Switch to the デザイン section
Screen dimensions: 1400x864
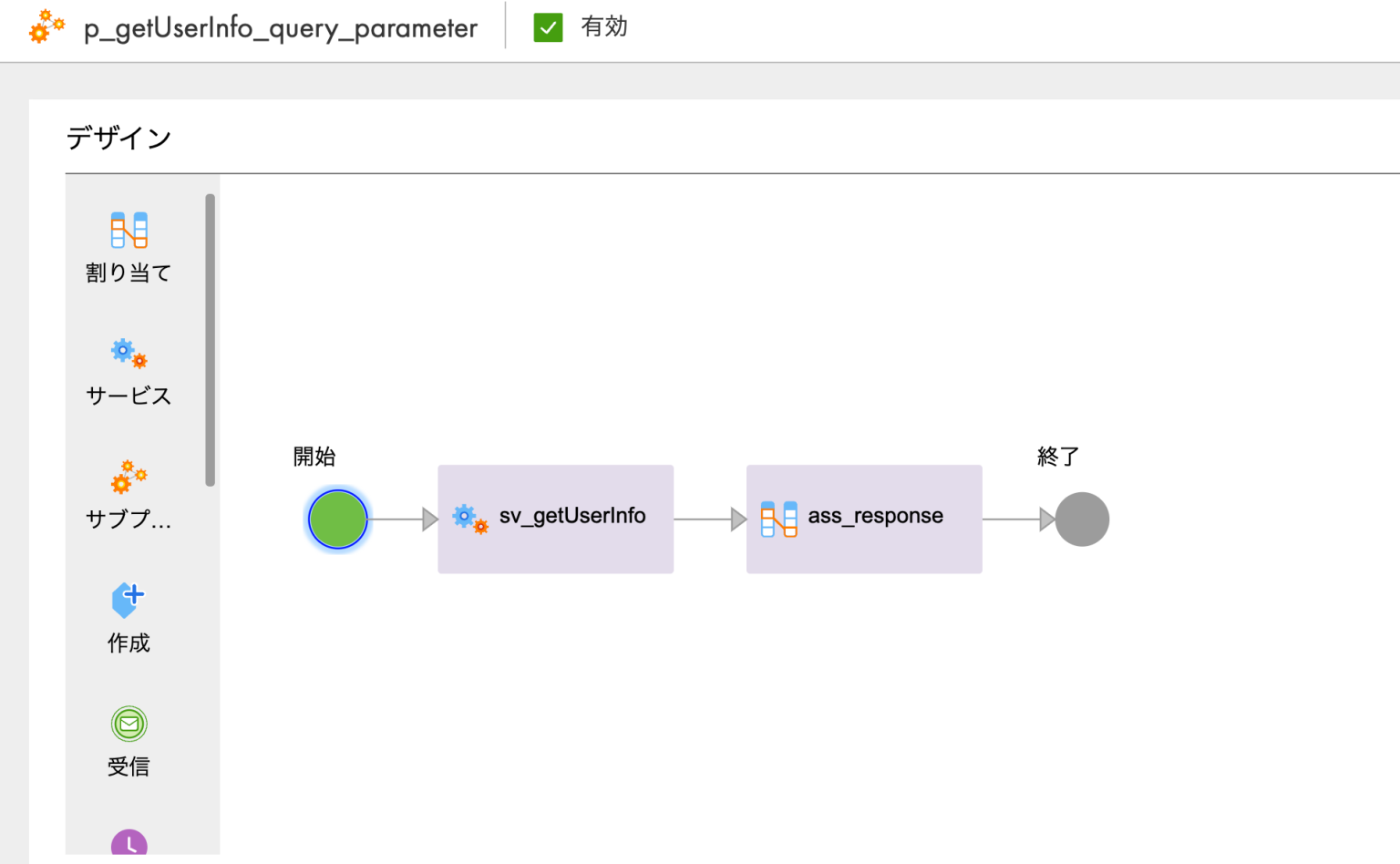click(x=118, y=137)
